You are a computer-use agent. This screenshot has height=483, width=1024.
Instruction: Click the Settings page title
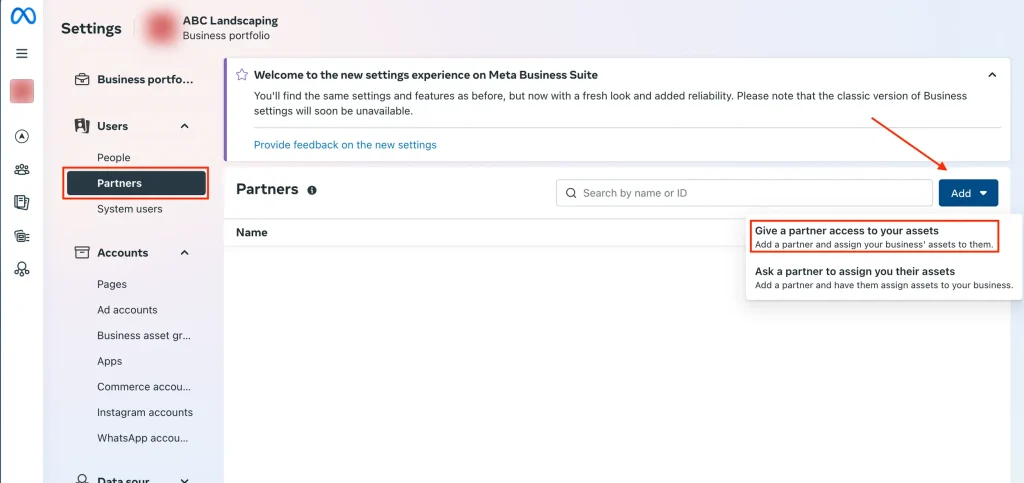[91, 29]
